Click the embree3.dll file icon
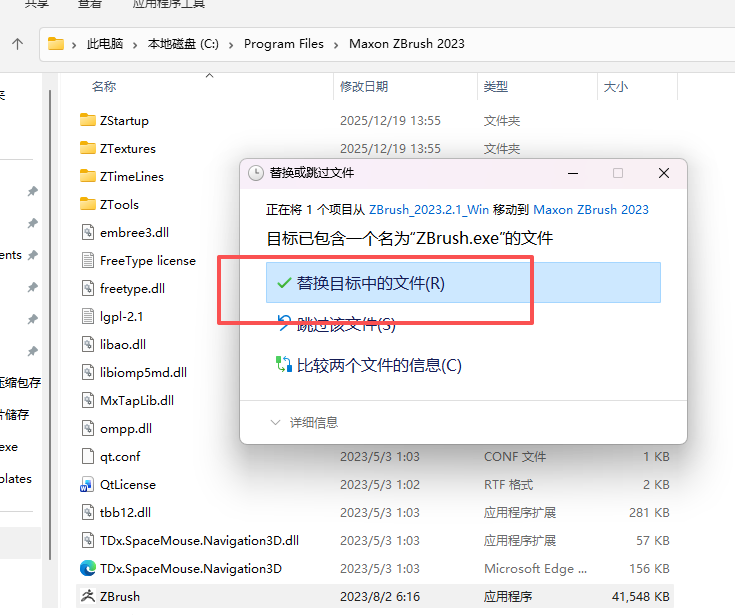 pos(88,232)
